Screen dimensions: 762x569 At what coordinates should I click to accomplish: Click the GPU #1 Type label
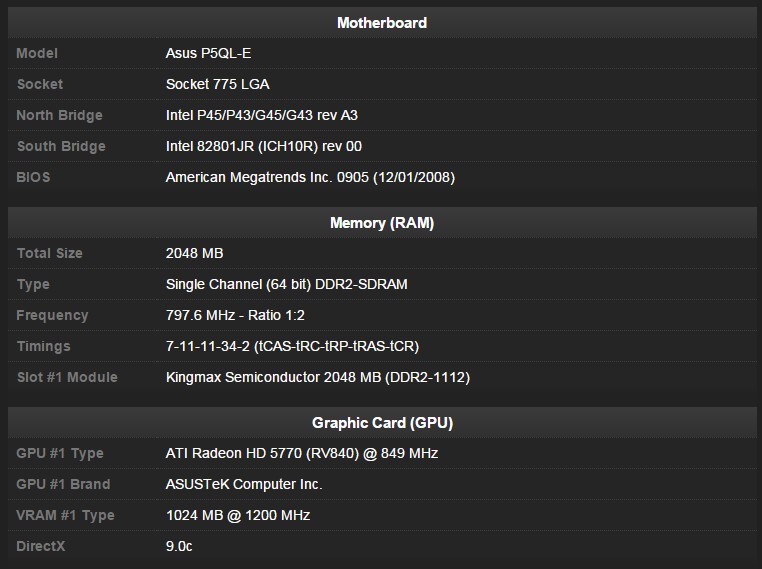click(x=60, y=453)
